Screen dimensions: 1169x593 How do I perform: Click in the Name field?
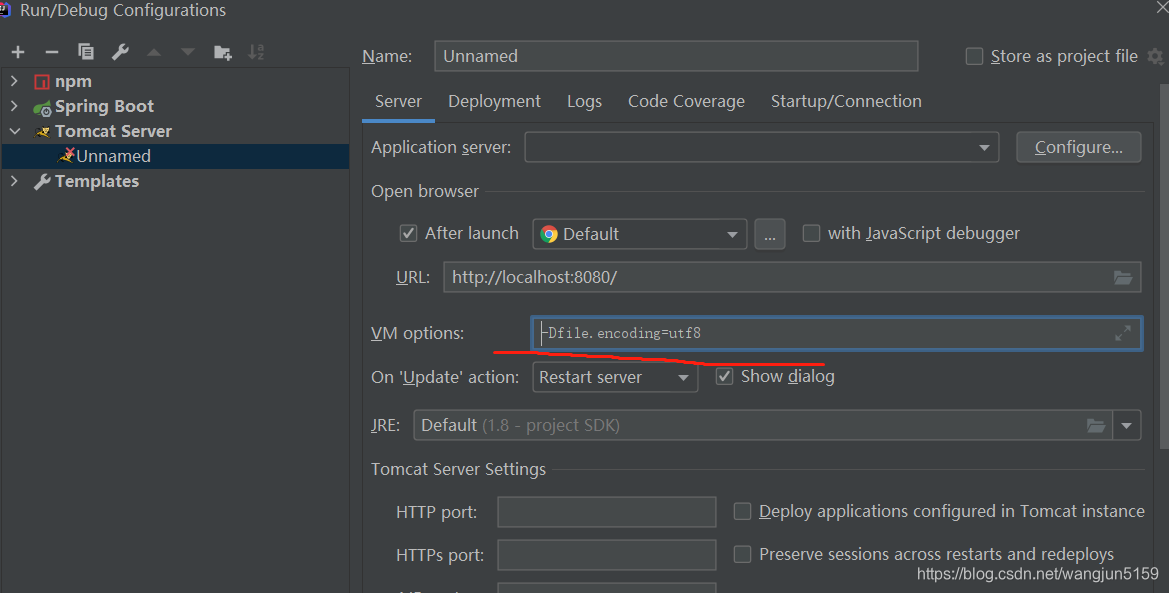[x=676, y=56]
